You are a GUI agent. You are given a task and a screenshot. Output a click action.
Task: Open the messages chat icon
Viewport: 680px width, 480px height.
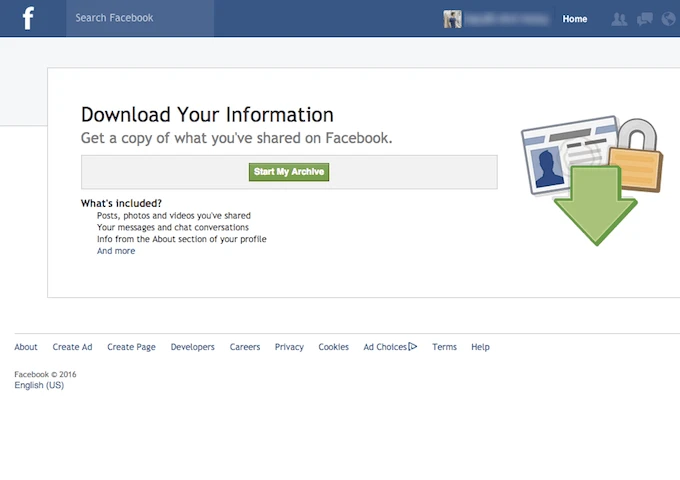(645, 19)
